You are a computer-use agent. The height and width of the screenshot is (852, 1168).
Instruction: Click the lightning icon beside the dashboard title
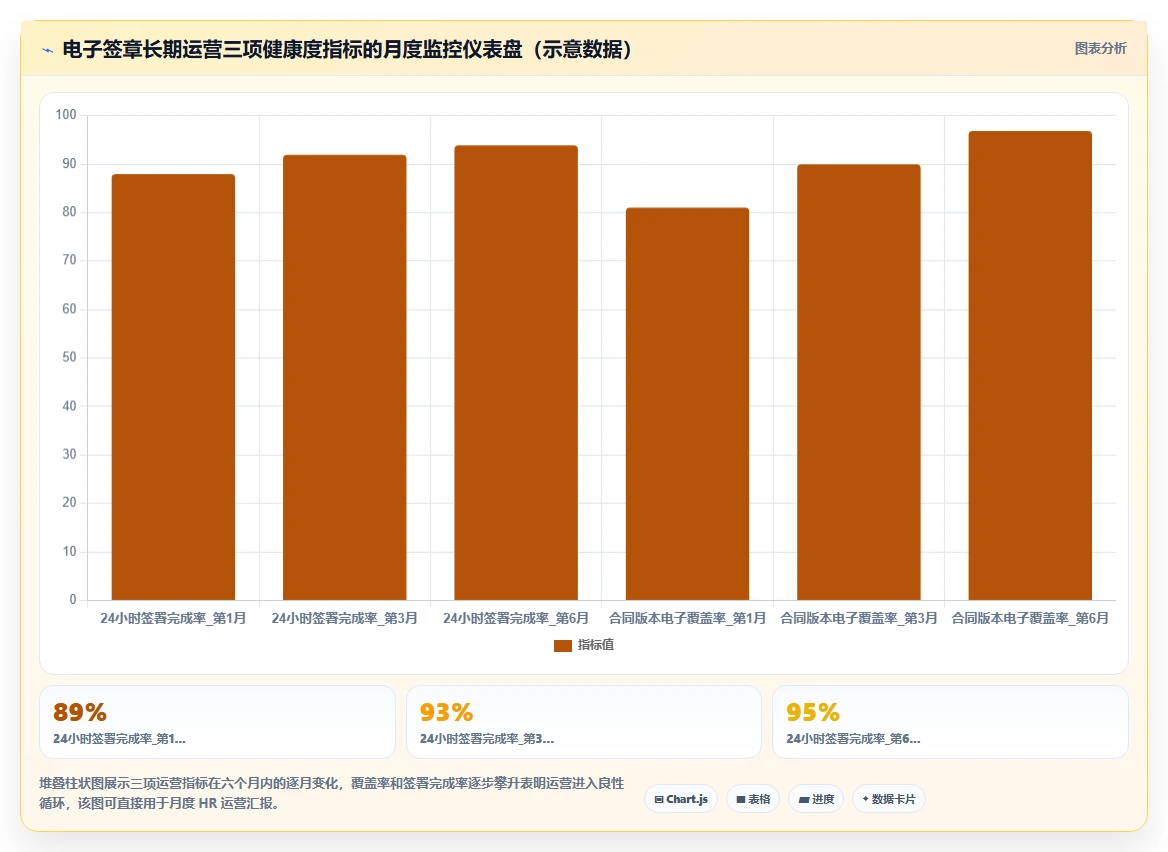click(48, 51)
